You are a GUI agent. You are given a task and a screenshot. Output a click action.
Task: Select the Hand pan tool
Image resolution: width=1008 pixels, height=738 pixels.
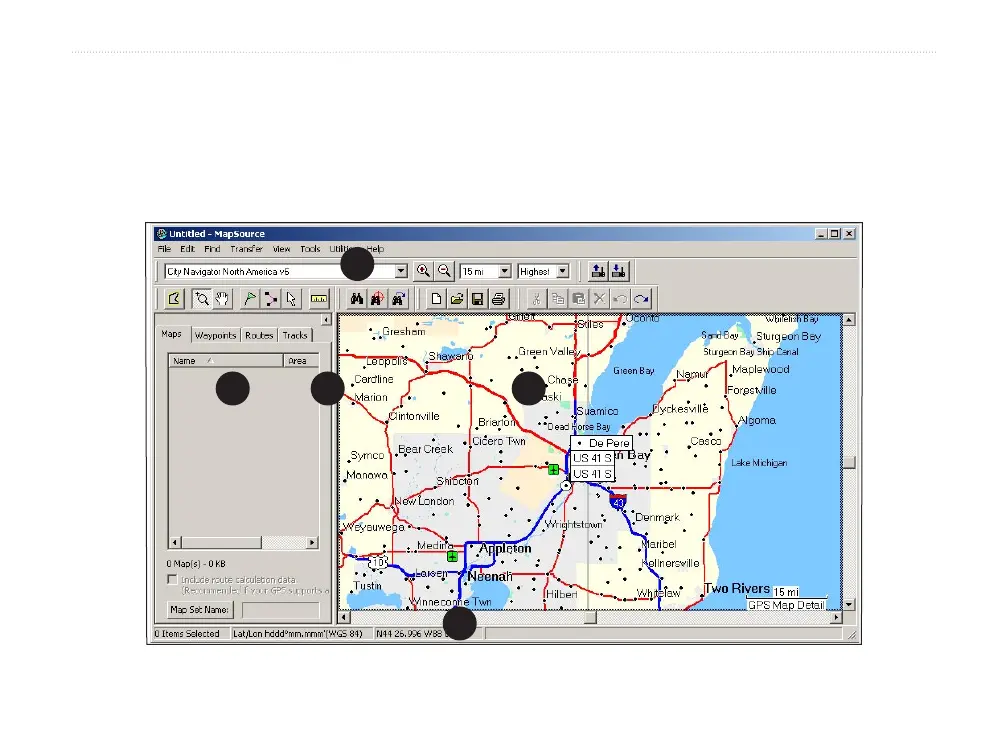coord(222,298)
